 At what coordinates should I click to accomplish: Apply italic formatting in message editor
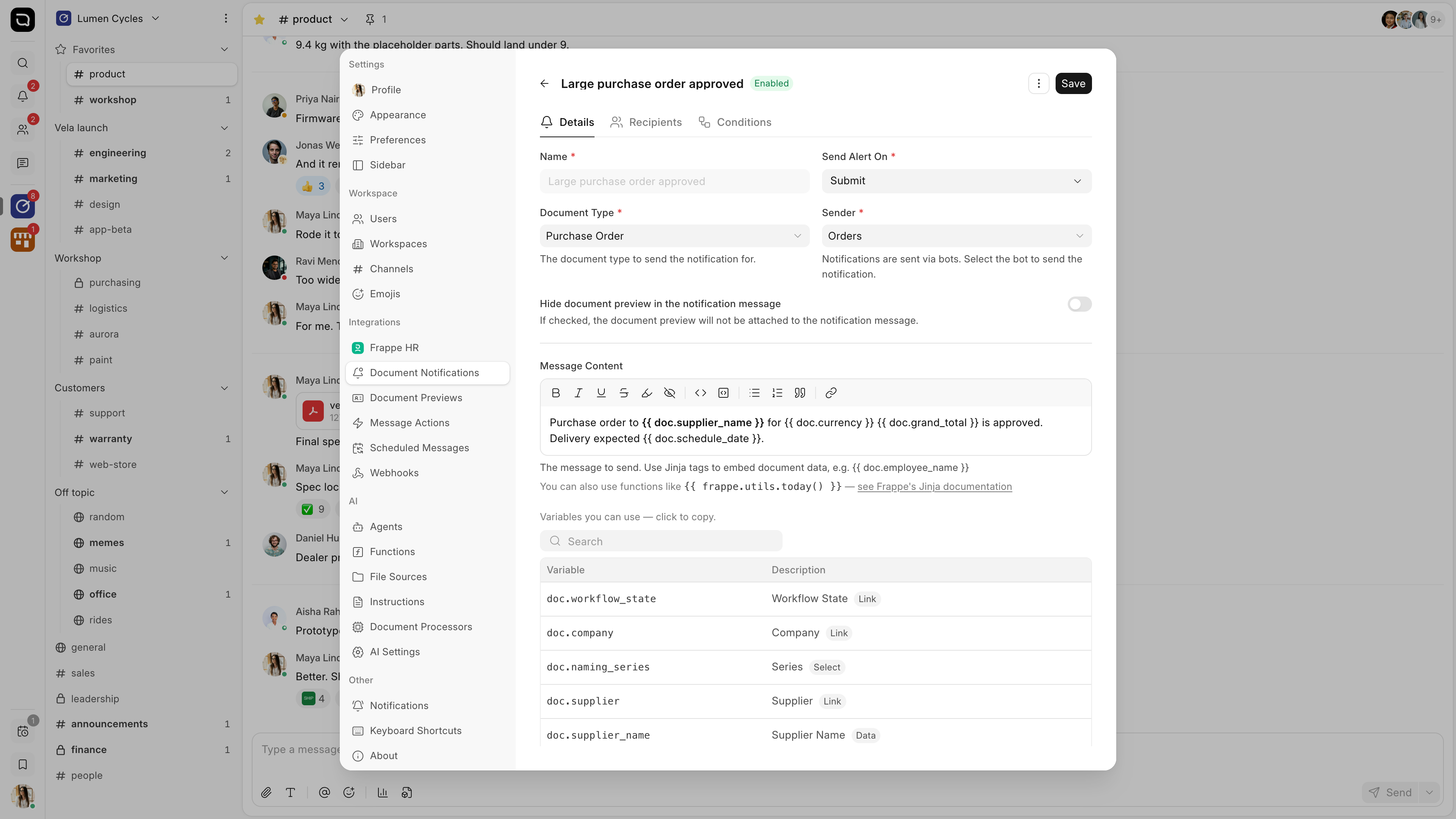pos(578,393)
